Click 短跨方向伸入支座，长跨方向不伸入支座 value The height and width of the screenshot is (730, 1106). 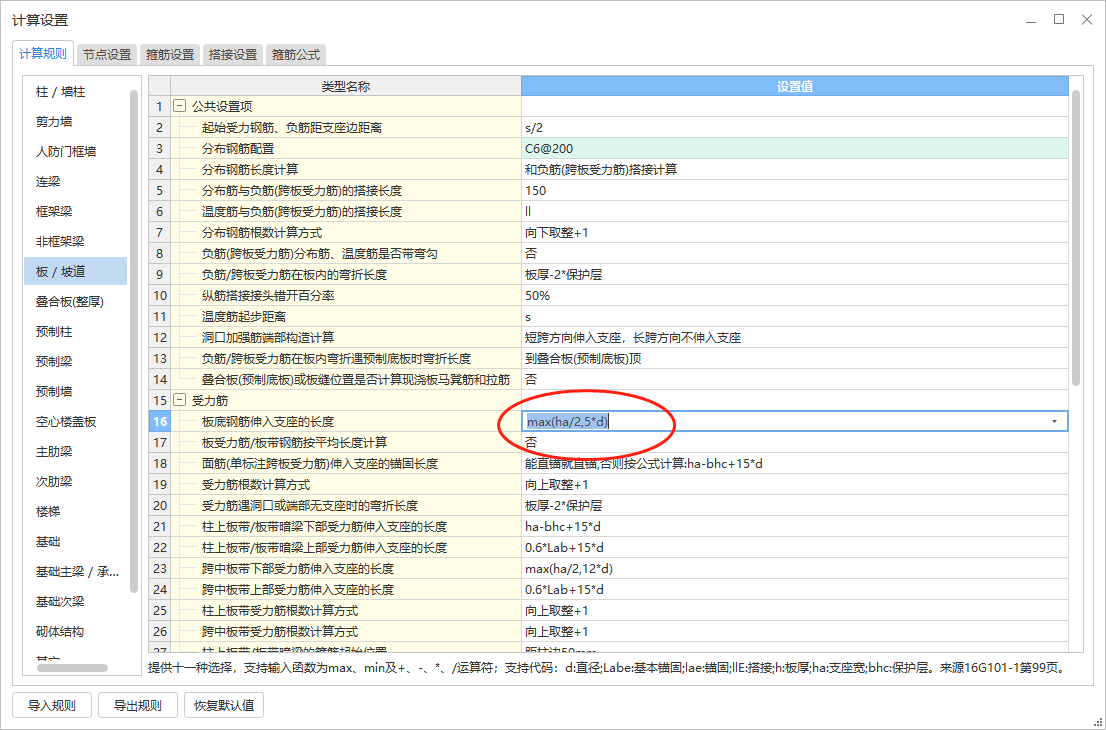795,338
